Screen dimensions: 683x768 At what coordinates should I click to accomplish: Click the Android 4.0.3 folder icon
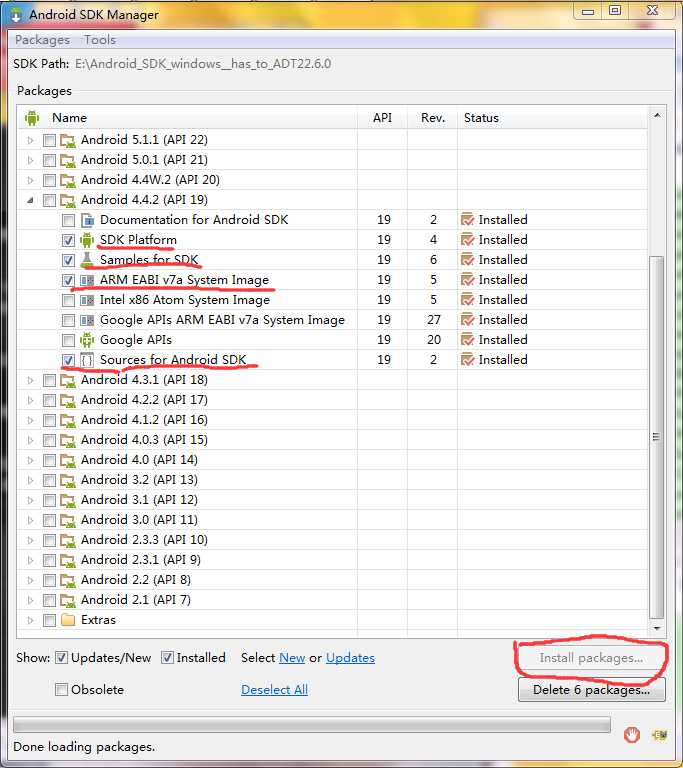click(x=68, y=440)
